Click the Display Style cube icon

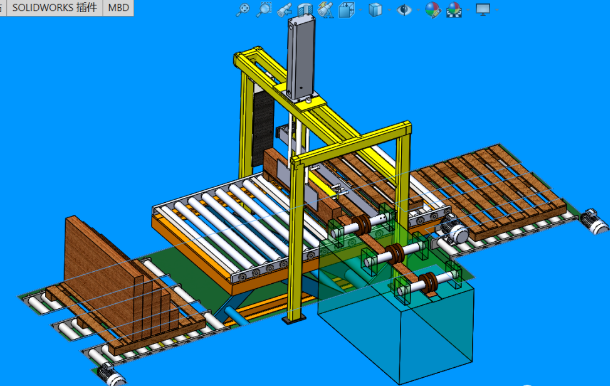[375, 10]
